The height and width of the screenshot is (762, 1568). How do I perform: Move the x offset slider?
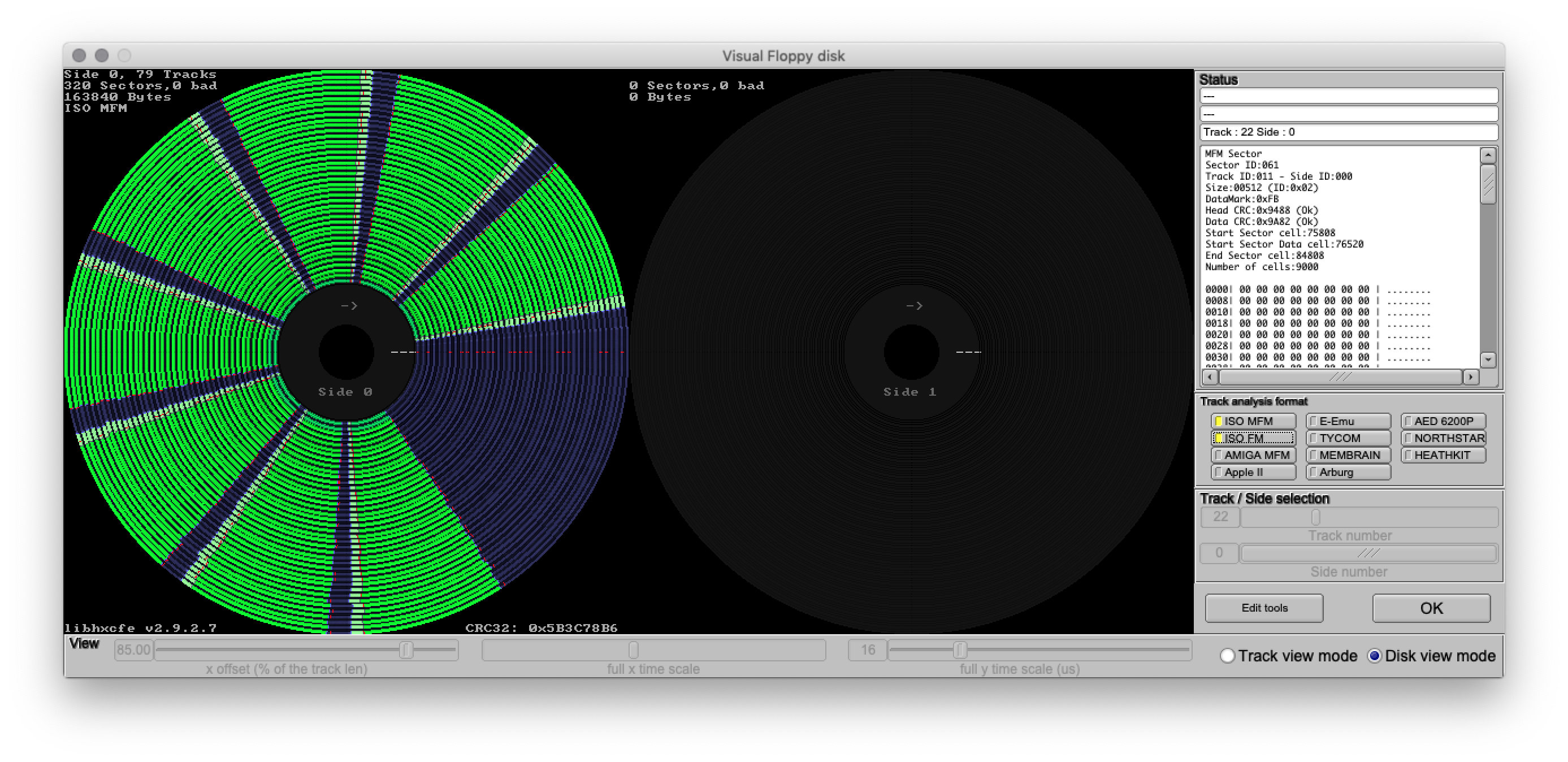(406, 650)
